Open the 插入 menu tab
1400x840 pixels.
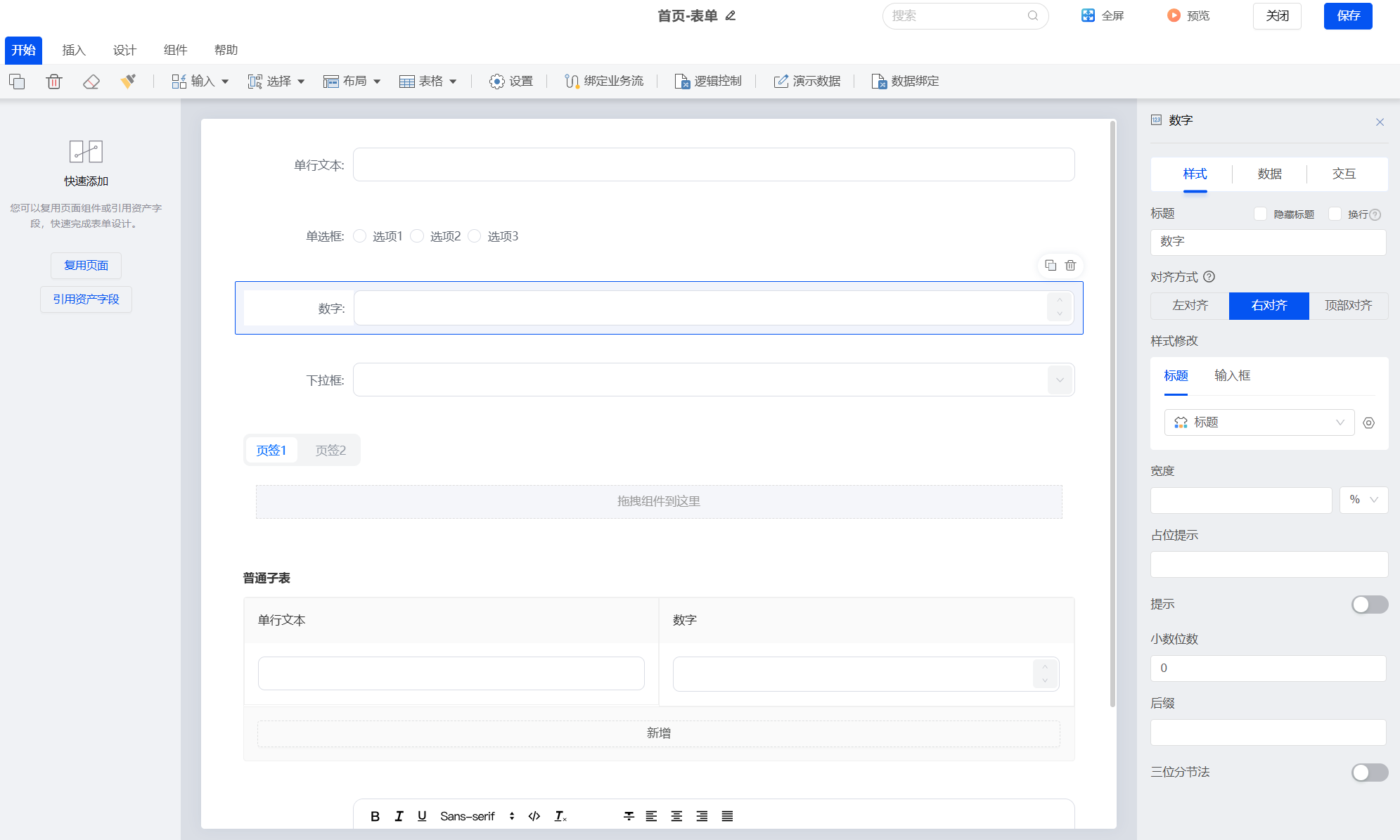pos(74,50)
